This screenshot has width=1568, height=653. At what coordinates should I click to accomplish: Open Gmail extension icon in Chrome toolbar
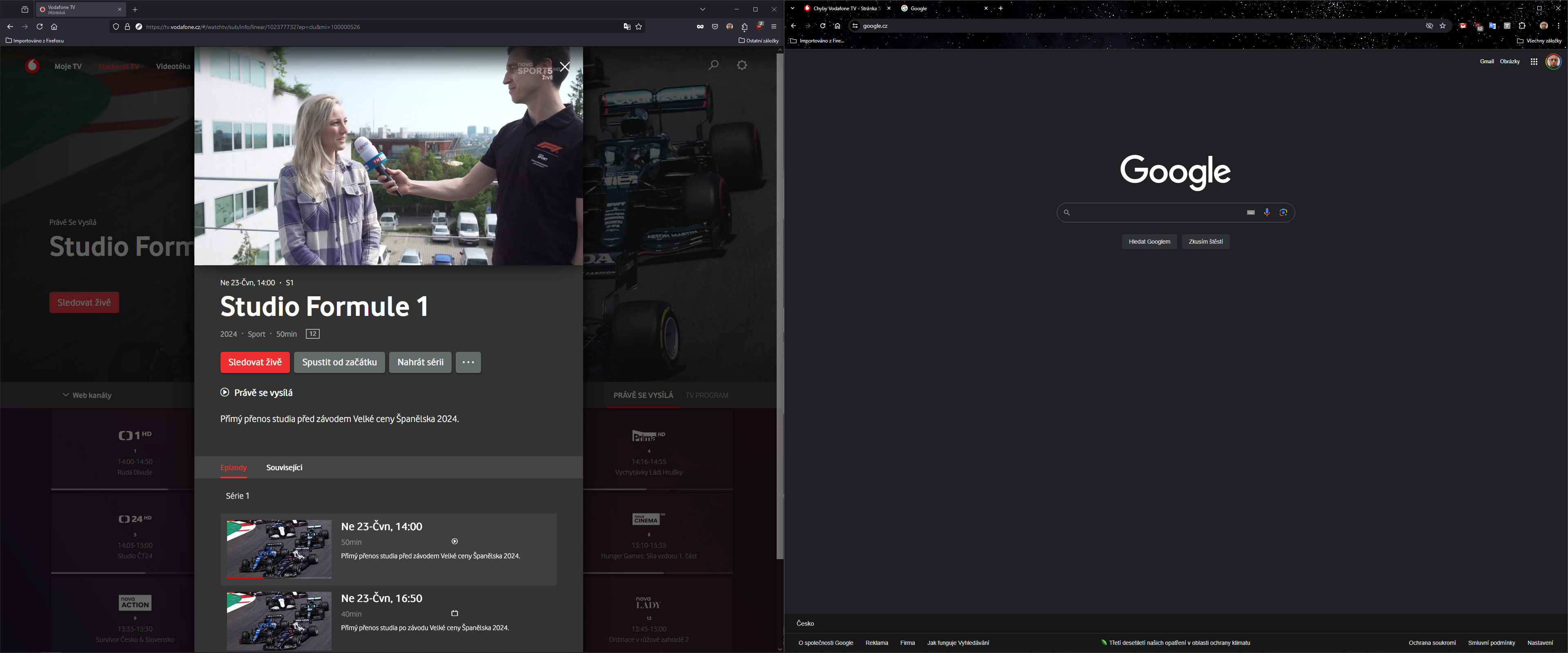tap(1463, 26)
